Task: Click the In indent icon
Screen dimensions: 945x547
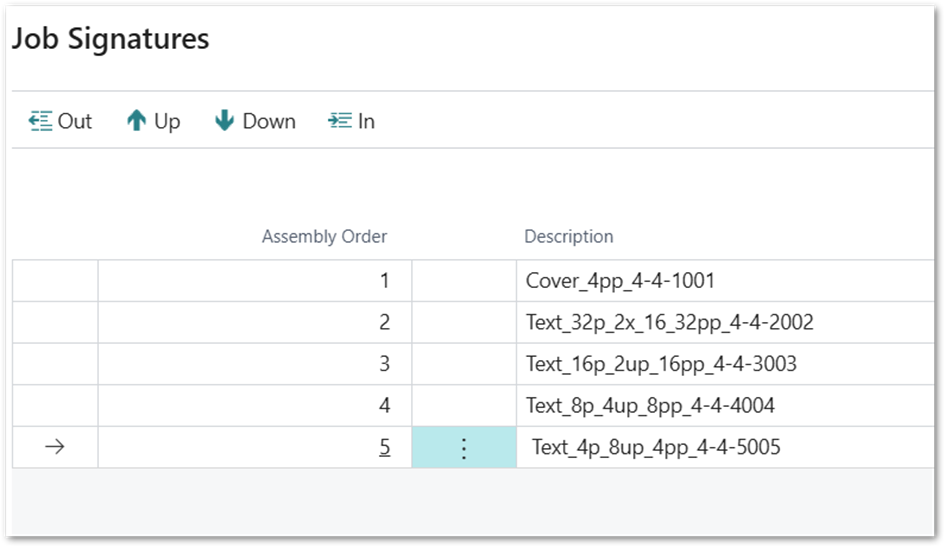Action: tap(340, 121)
